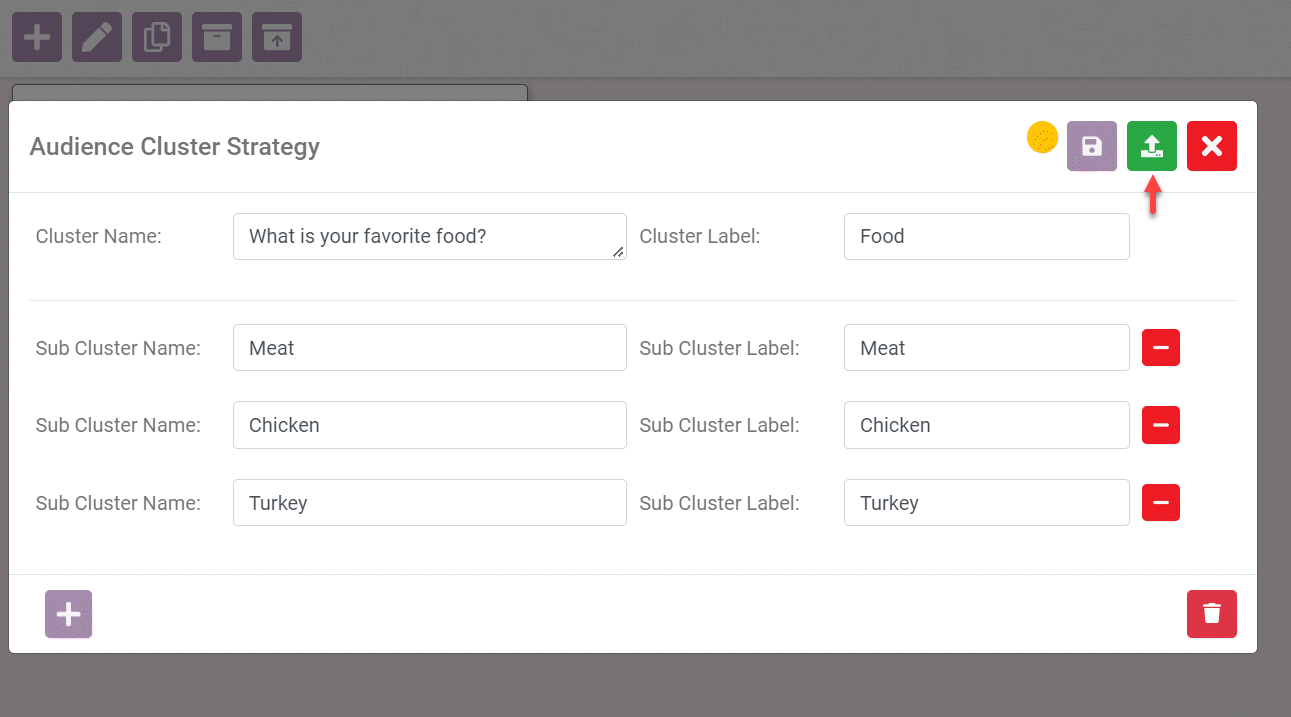Select the Turkey Sub Cluster Label field
The height and width of the screenshot is (717, 1291).
tap(986, 502)
